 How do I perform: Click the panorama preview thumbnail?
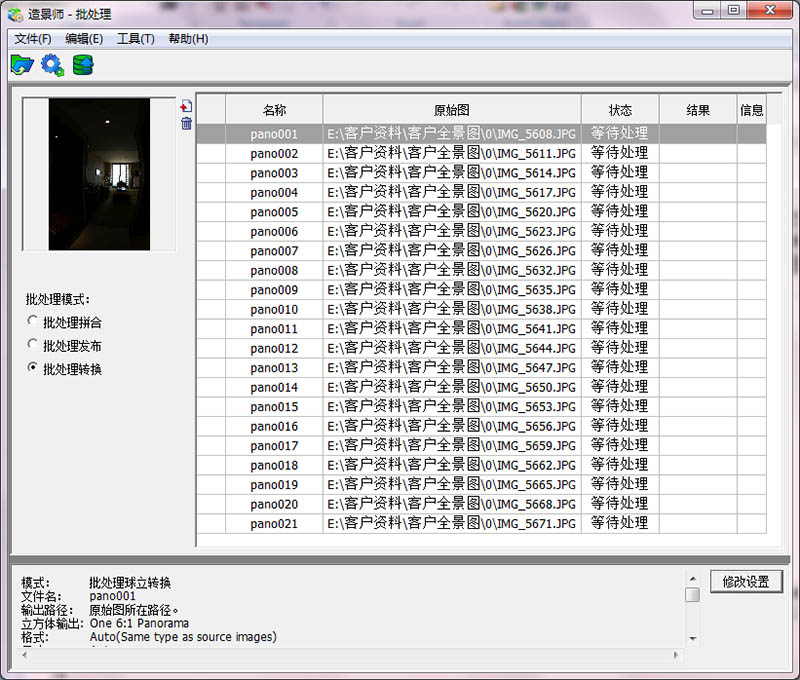tap(99, 174)
